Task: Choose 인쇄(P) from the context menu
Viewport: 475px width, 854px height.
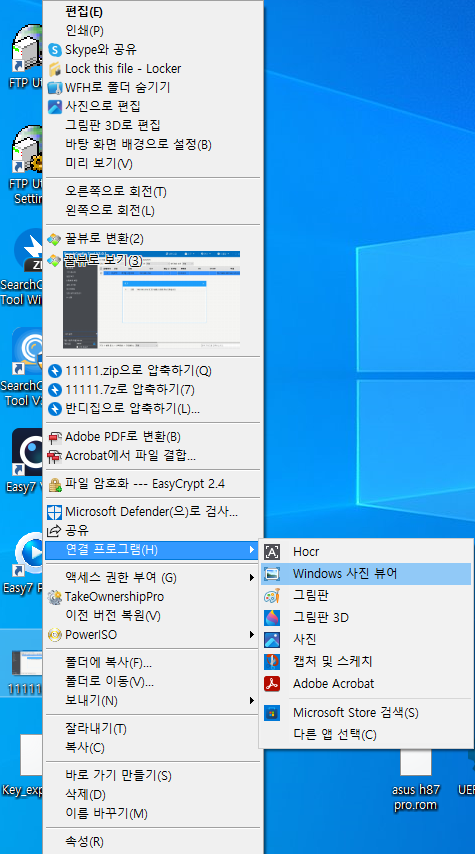Action: click(x=153, y=30)
